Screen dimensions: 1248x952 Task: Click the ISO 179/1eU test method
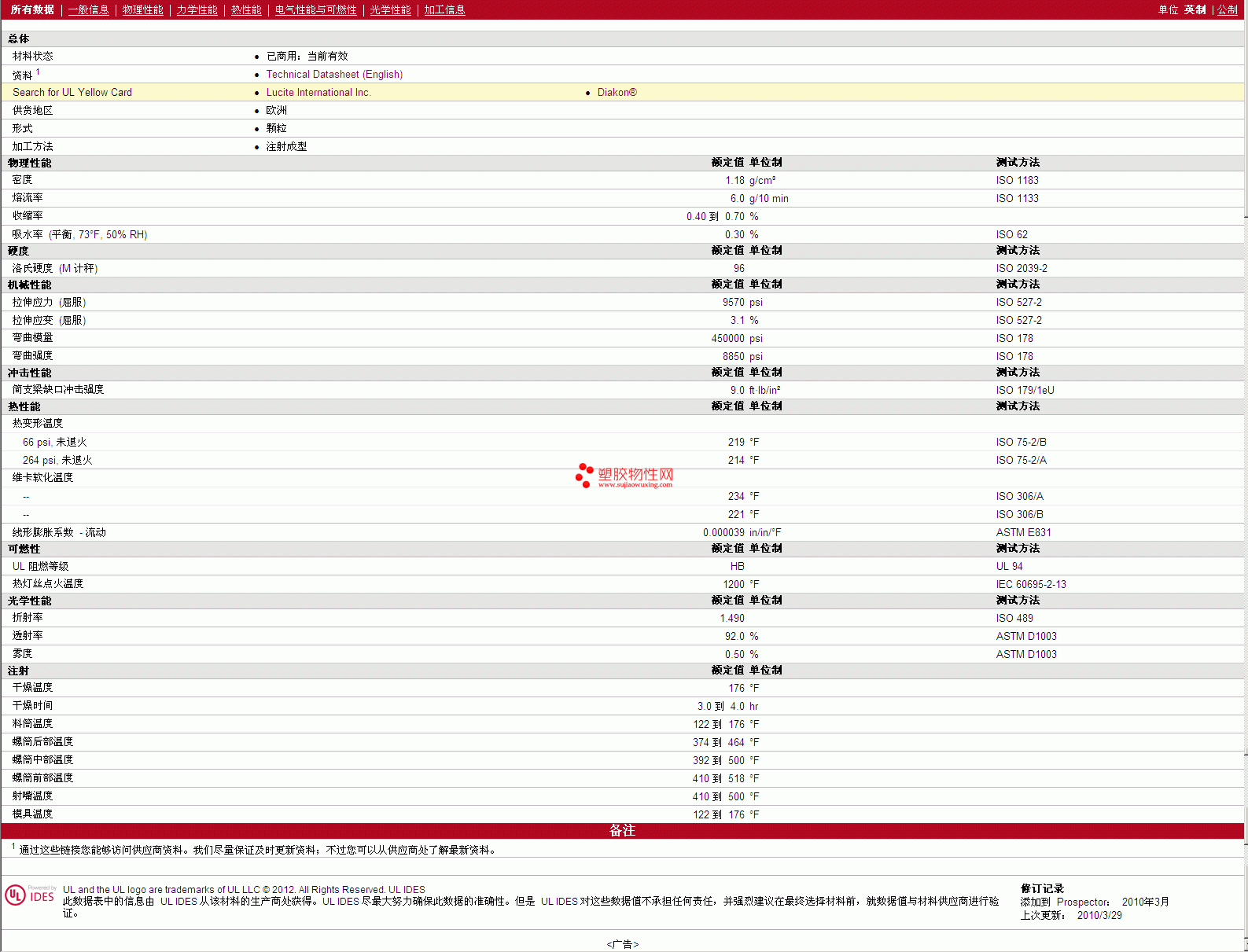tap(1025, 391)
